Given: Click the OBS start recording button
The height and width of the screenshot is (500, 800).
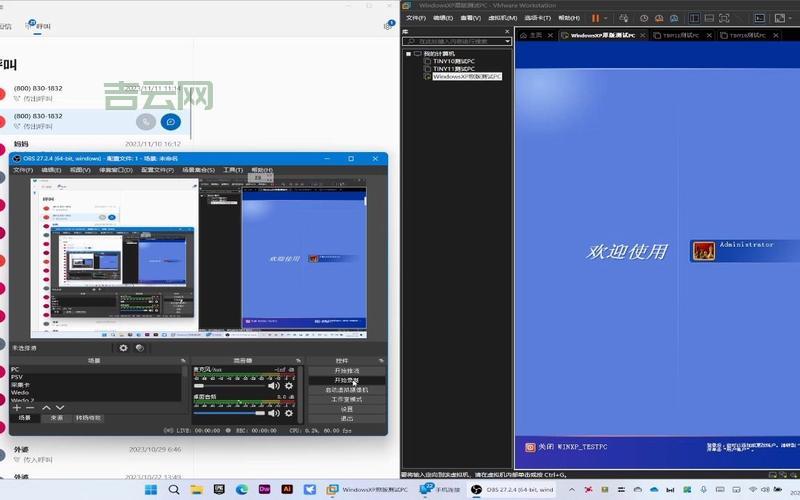Looking at the screenshot, I should point(347,381).
